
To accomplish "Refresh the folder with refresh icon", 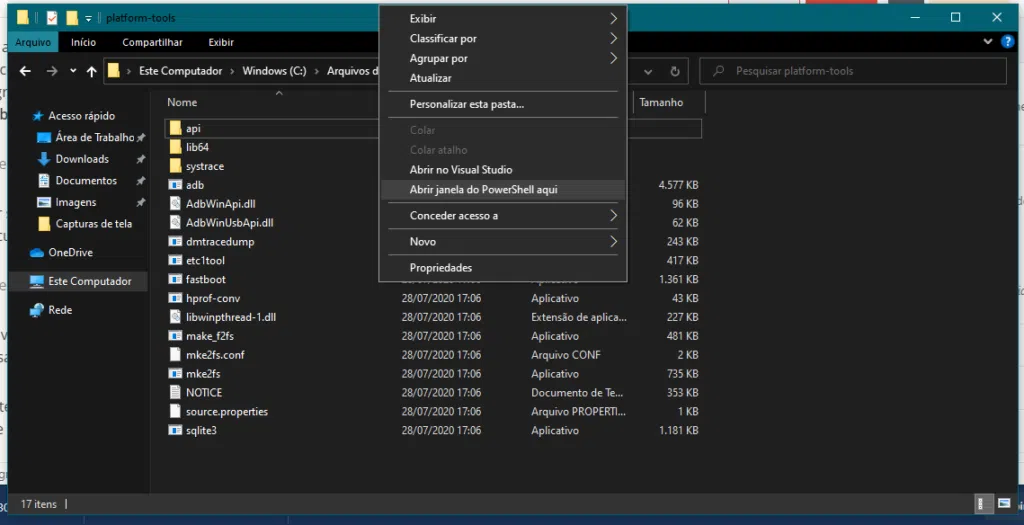I will (x=675, y=72).
